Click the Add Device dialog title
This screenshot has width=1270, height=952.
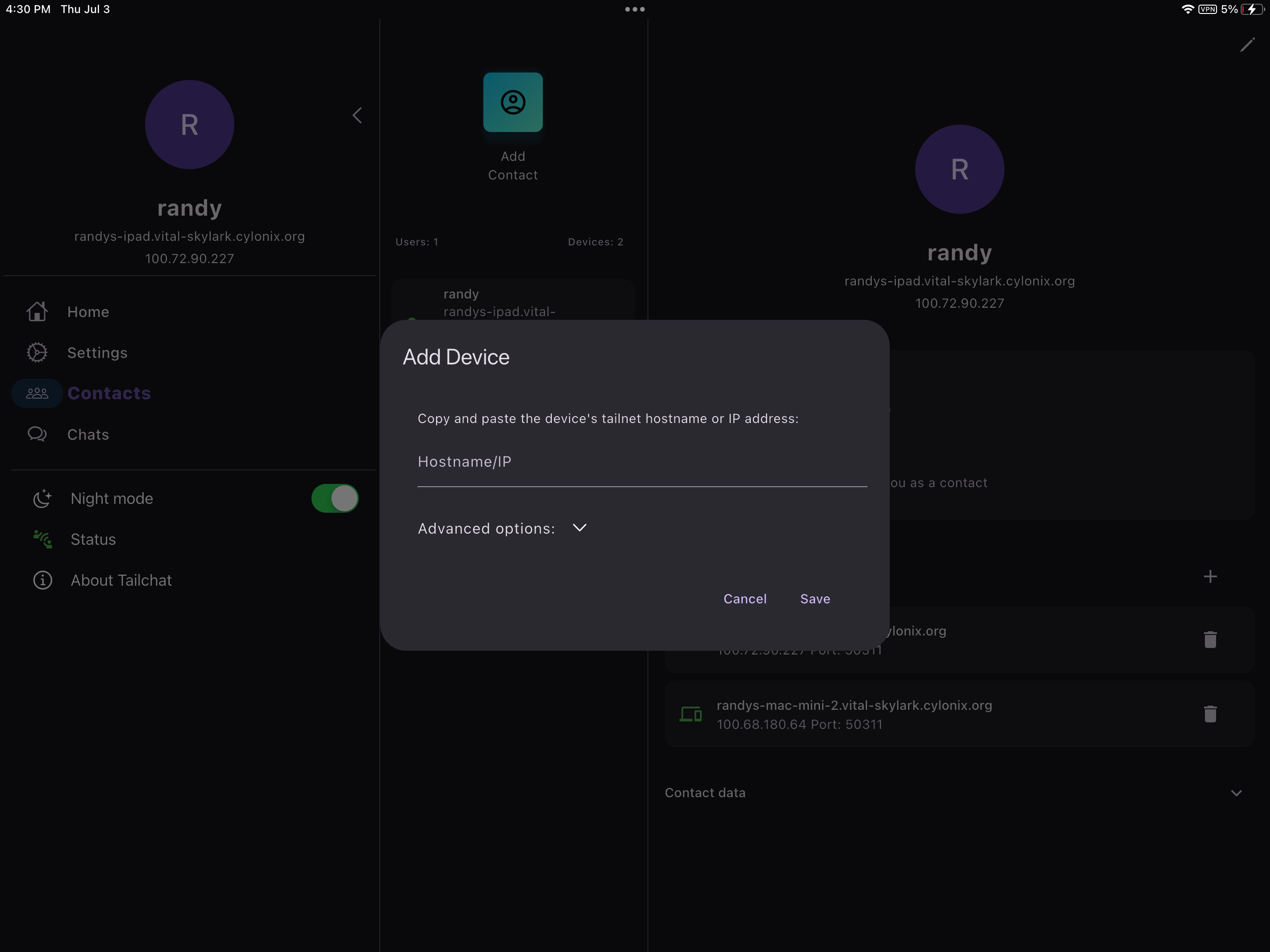point(456,357)
